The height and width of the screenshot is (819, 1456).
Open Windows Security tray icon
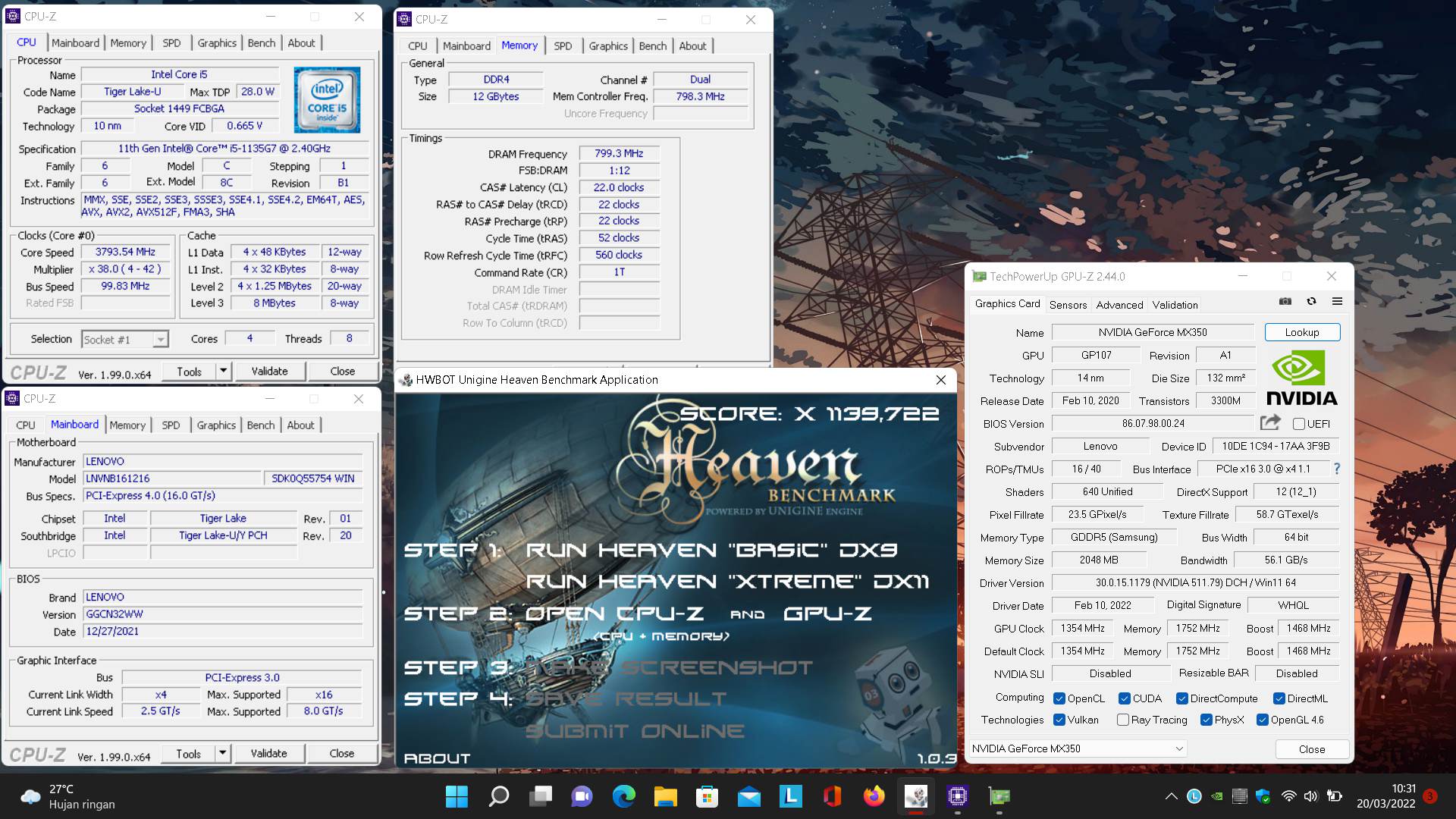[x=1263, y=796]
